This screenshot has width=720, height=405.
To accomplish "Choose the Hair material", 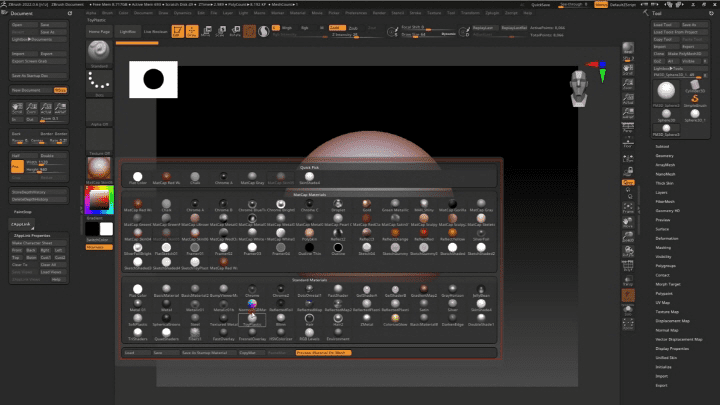I will point(309,319).
